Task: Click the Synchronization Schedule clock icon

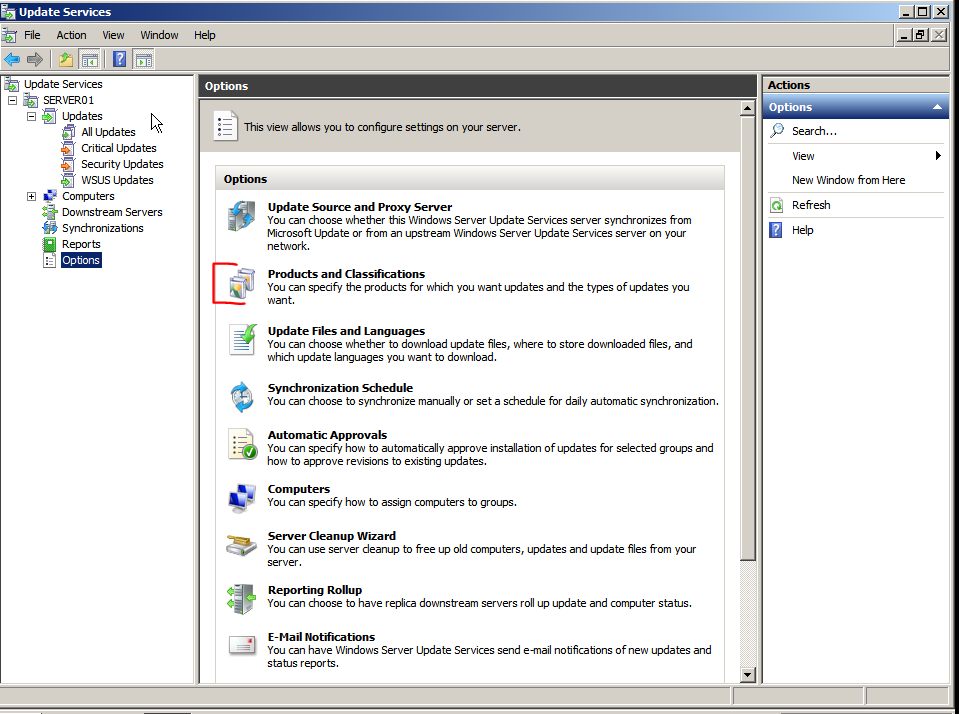Action: pyautogui.click(x=242, y=396)
